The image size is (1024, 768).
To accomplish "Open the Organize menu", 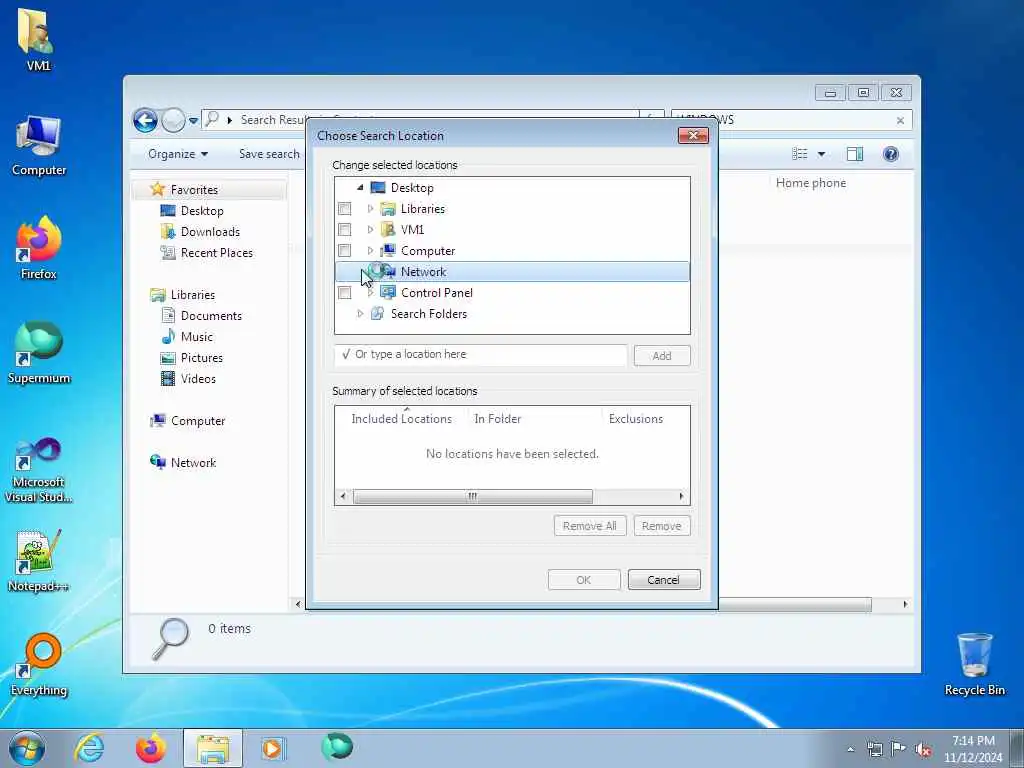I will click(x=178, y=154).
